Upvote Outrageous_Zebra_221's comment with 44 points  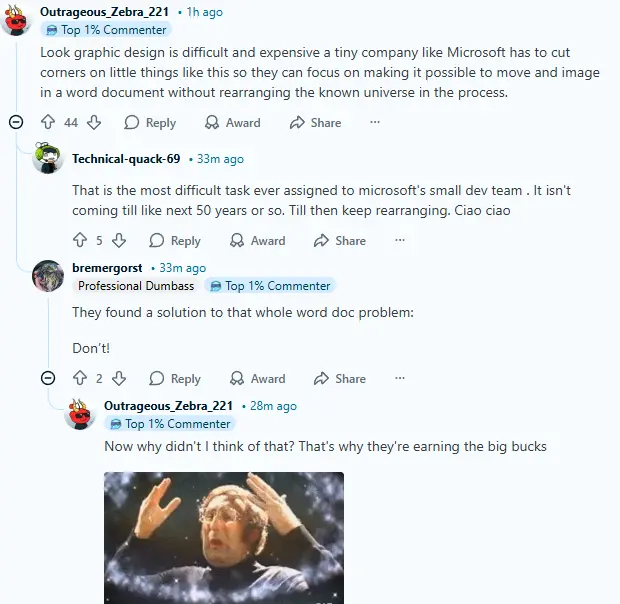tap(47, 122)
